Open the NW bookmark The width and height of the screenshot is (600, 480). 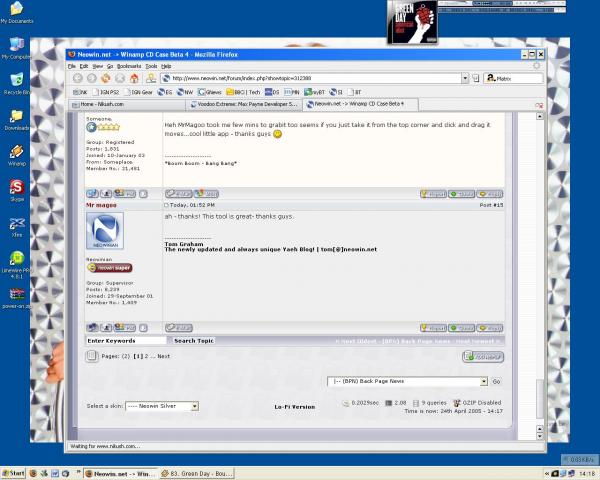pos(185,92)
